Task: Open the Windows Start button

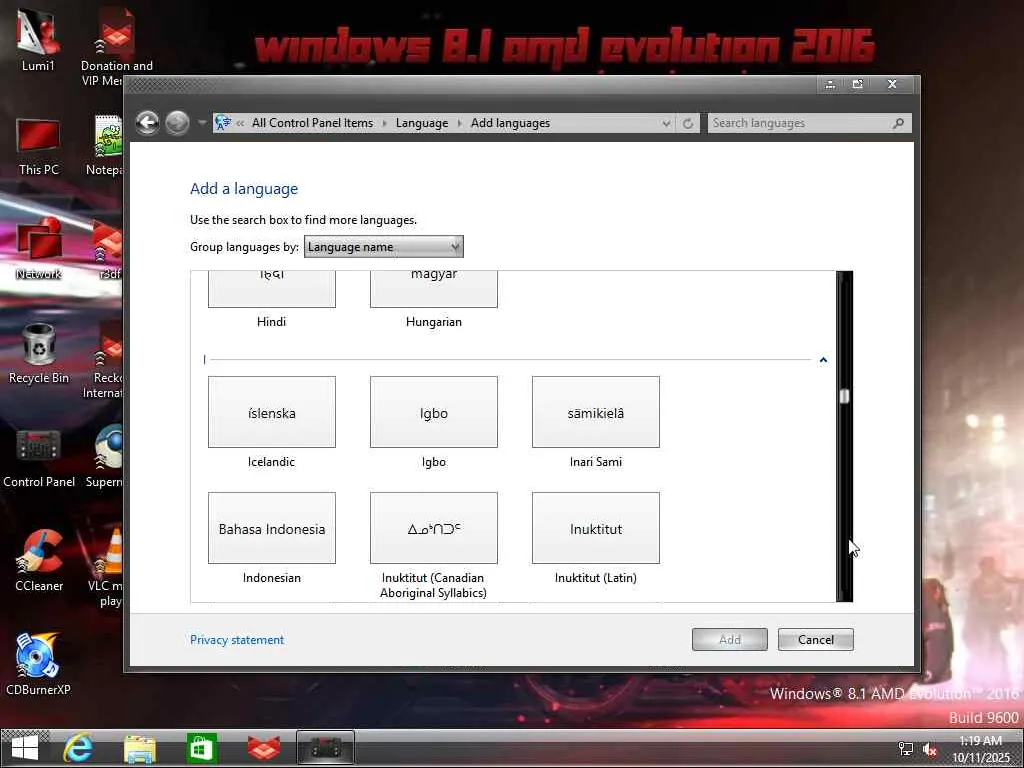Action: (x=25, y=748)
